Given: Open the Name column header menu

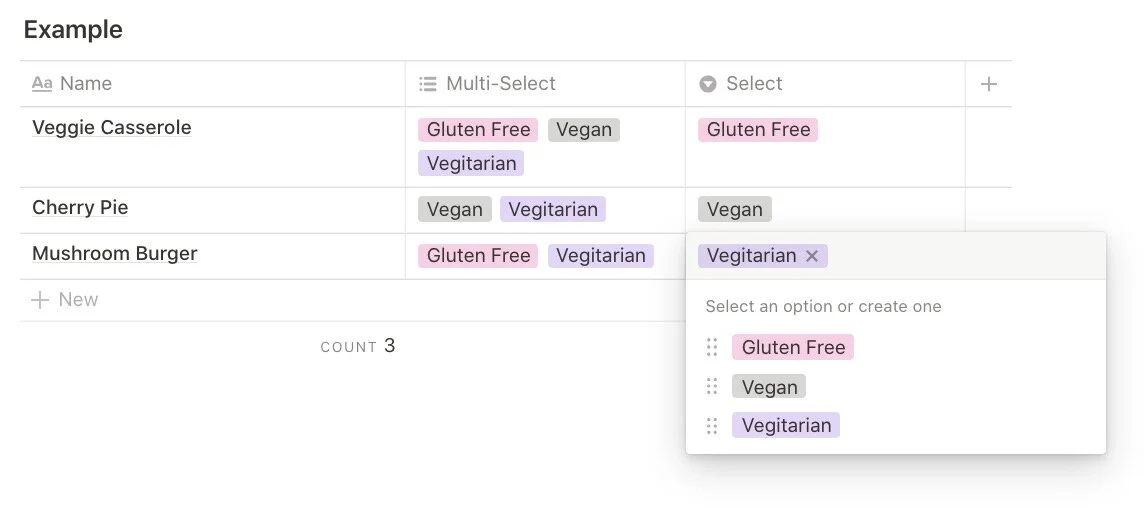Looking at the screenshot, I should coord(212,84).
